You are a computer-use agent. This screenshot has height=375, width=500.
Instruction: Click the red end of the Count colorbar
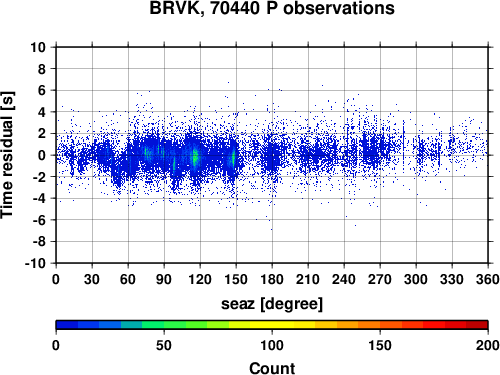pyautogui.click(x=477, y=325)
